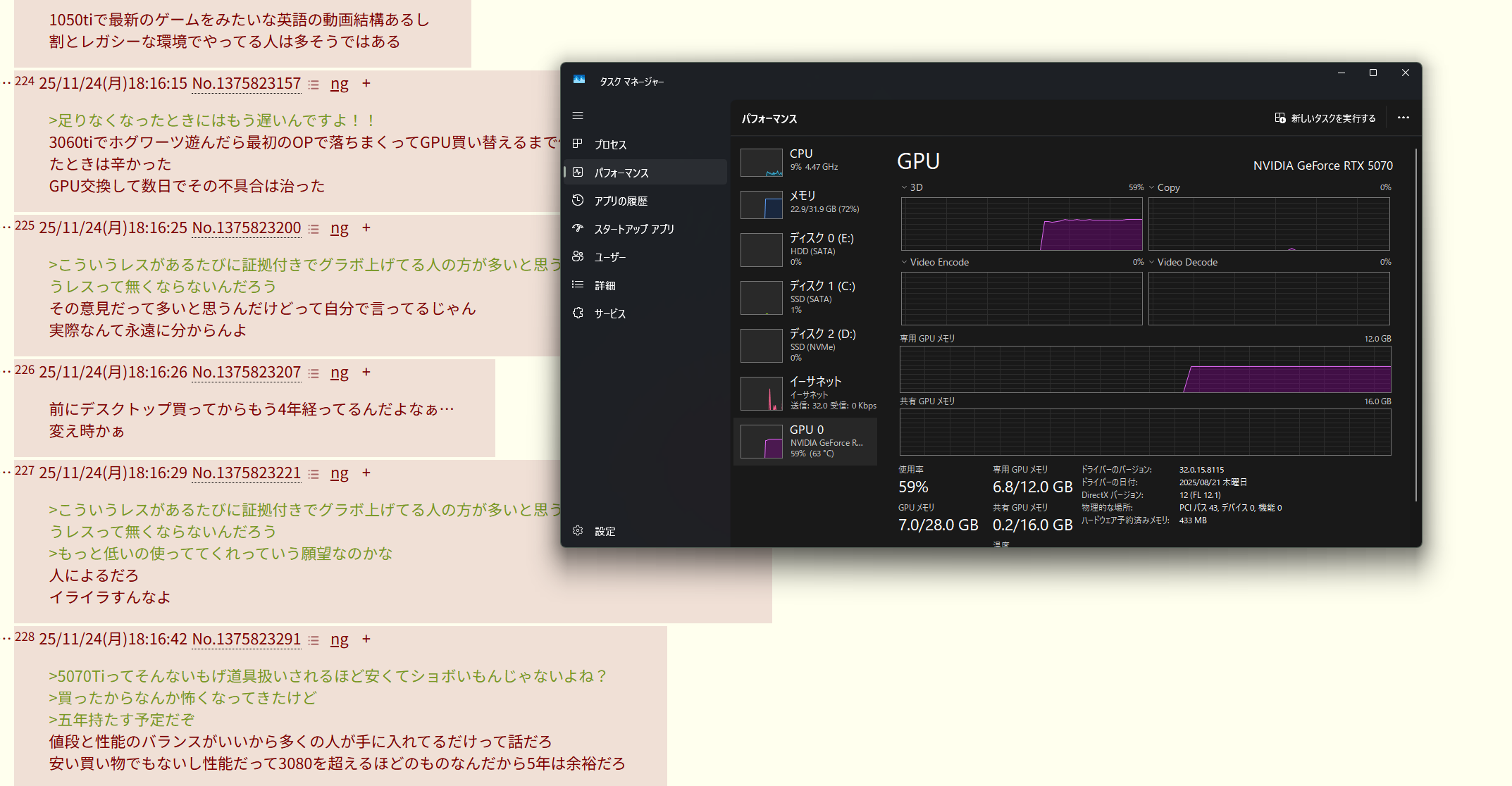Image resolution: width=1512 pixels, height=786 pixels.
Task: Click ng link on post 226
Action: (x=339, y=373)
